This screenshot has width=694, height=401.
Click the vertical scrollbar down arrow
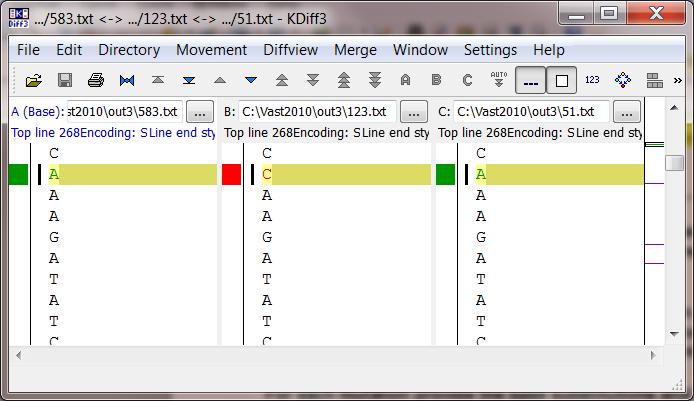[674, 334]
